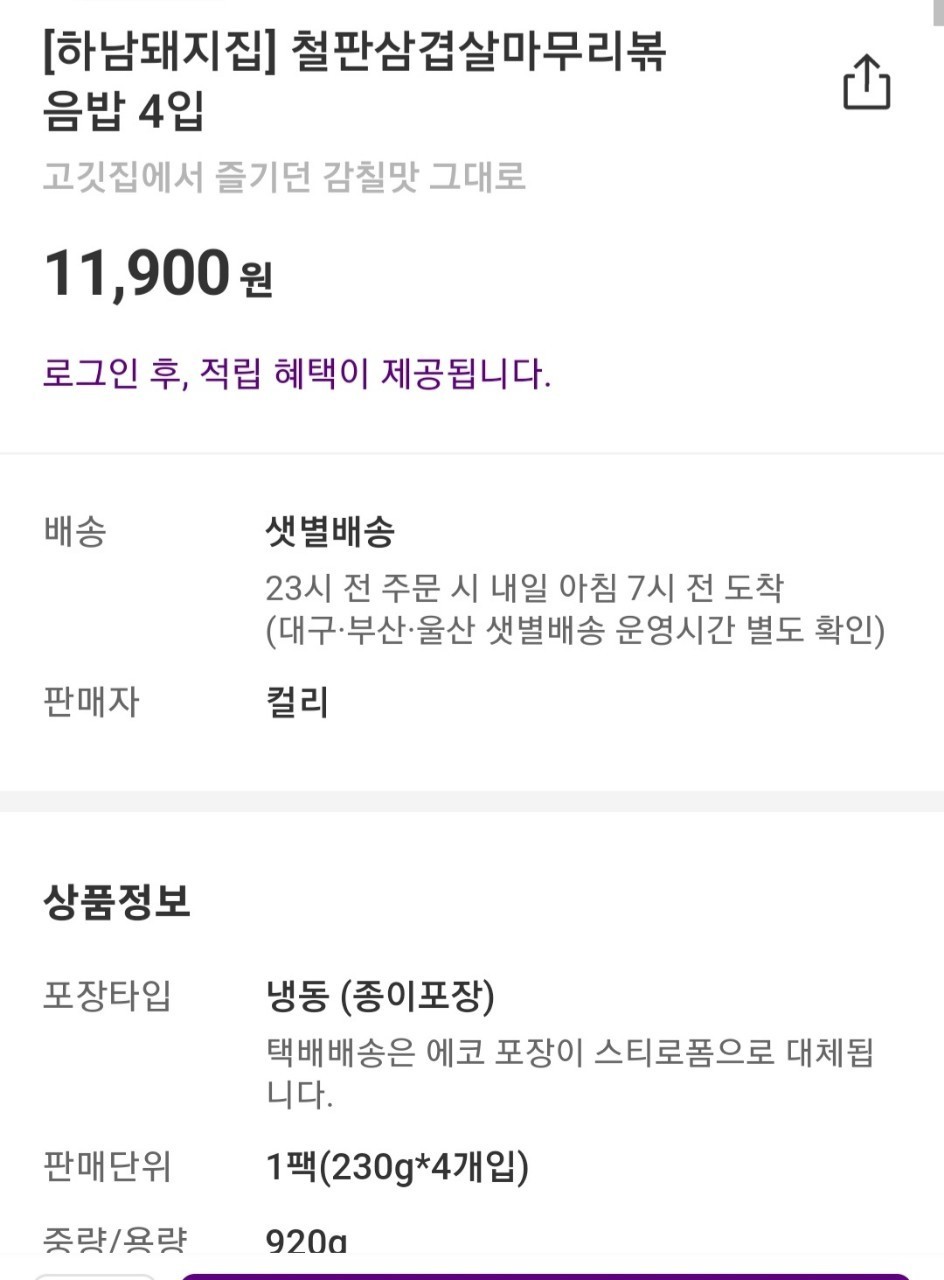Select the 샛별배송 delivery type text

point(330,533)
